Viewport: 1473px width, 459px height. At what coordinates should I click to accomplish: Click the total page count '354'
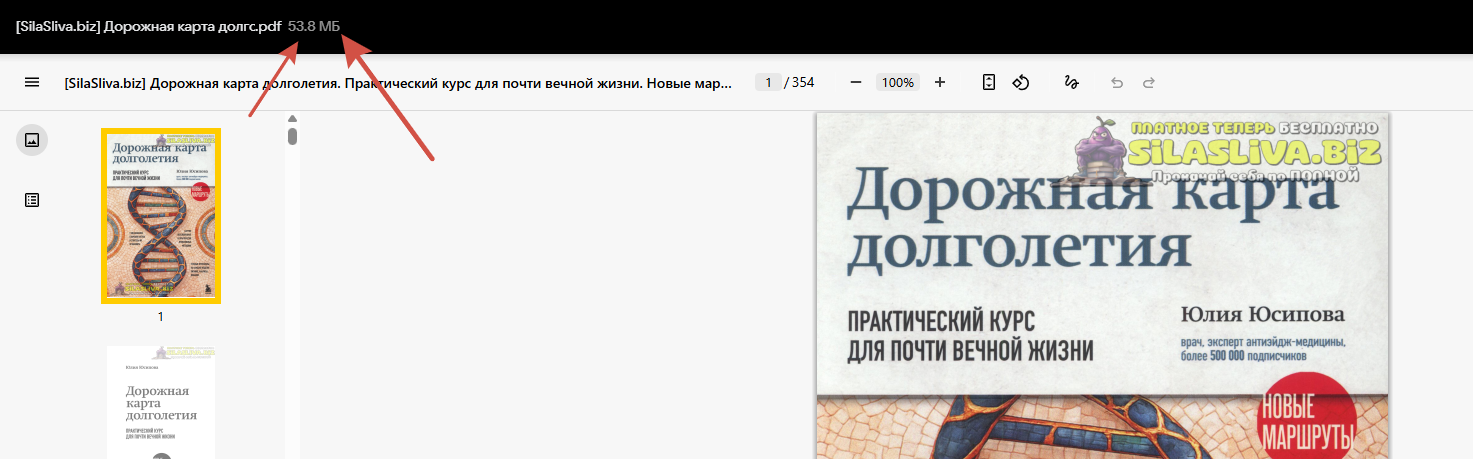(x=802, y=82)
